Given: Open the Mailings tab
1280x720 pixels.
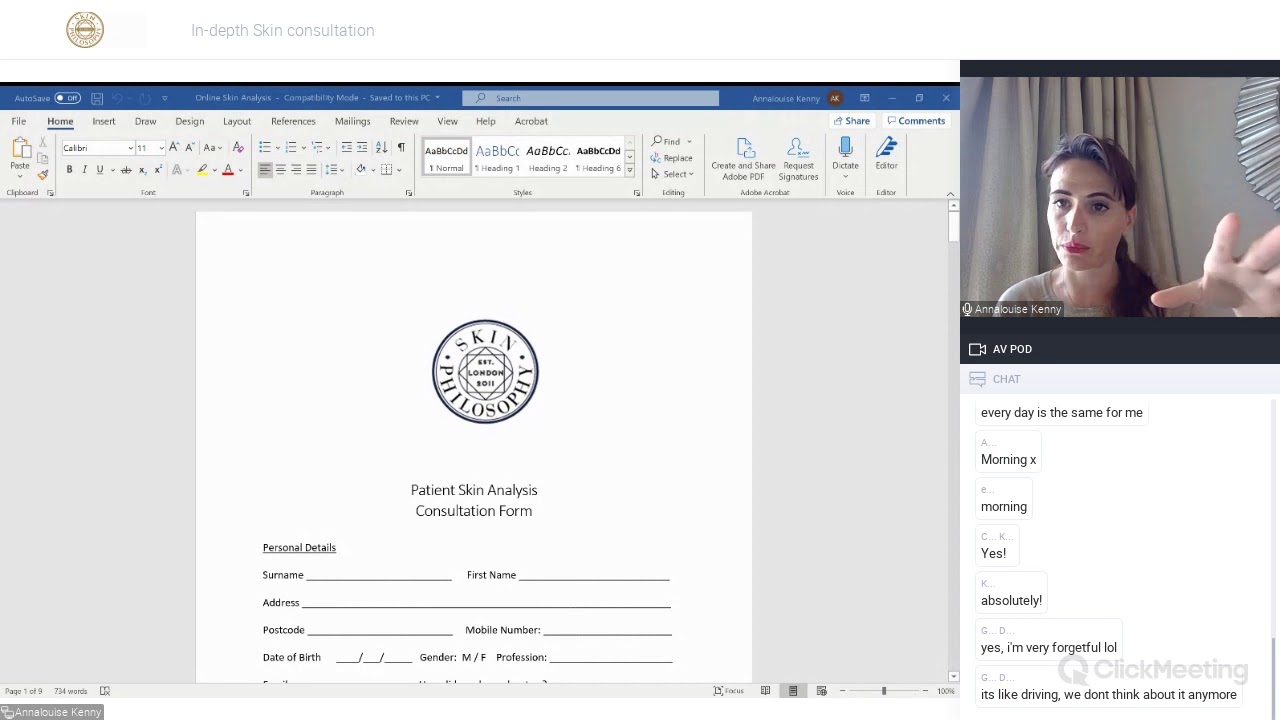Looking at the screenshot, I should click(x=353, y=121).
